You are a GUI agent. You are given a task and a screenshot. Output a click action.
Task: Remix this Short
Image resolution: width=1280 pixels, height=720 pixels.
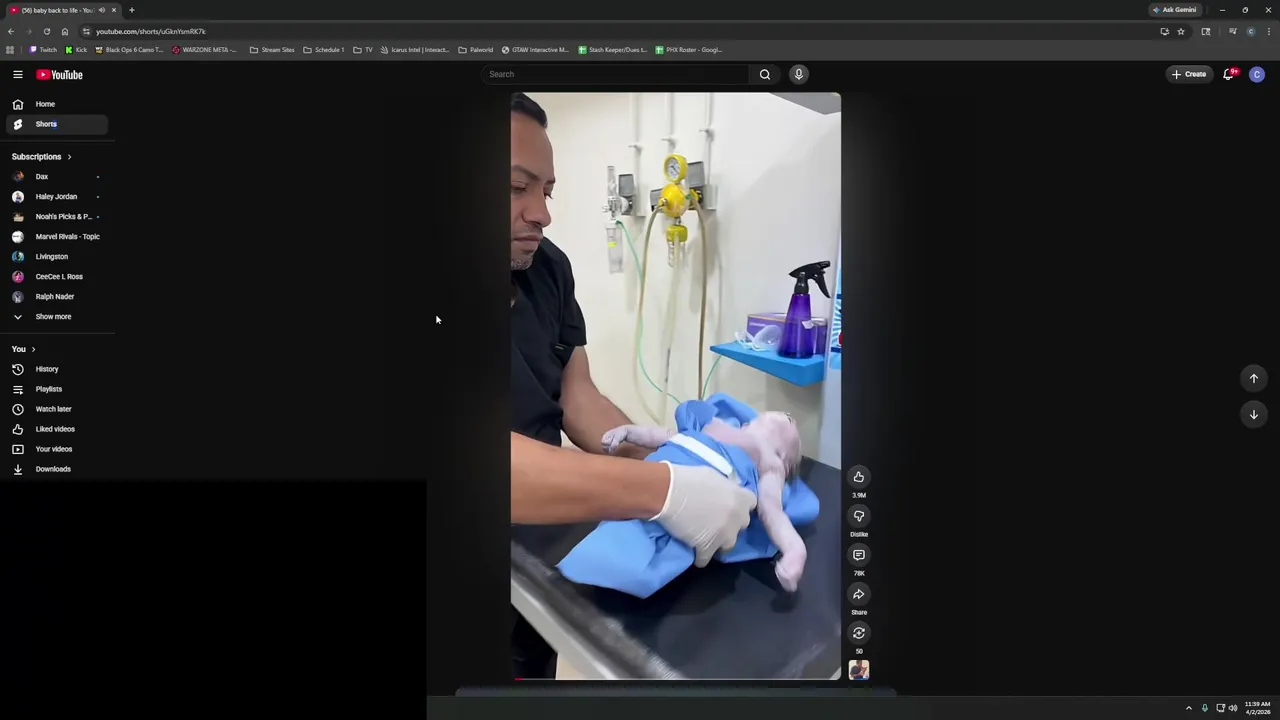(859, 633)
